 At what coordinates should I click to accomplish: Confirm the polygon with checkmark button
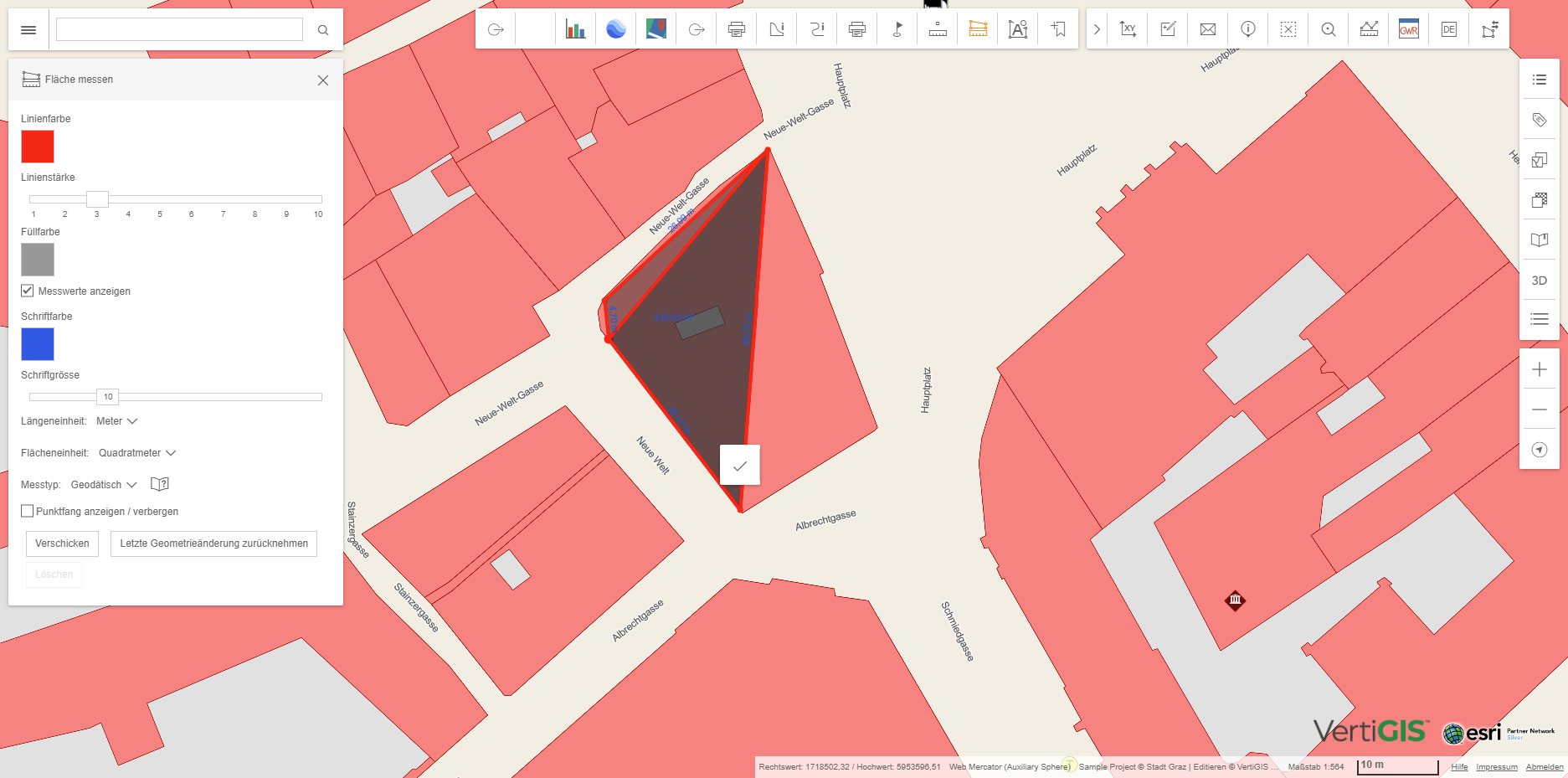click(740, 466)
